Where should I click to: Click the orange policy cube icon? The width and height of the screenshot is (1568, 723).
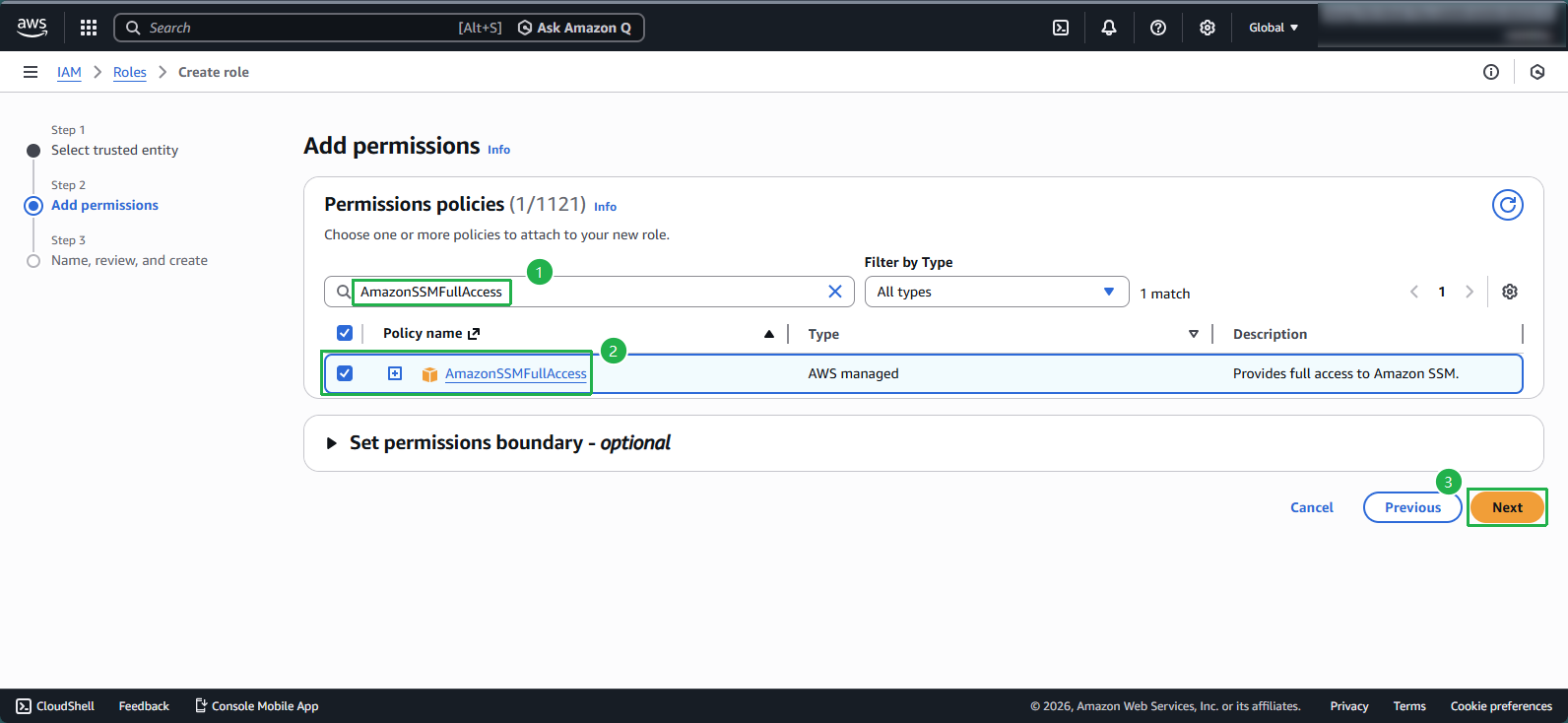click(x=429, y=374)
